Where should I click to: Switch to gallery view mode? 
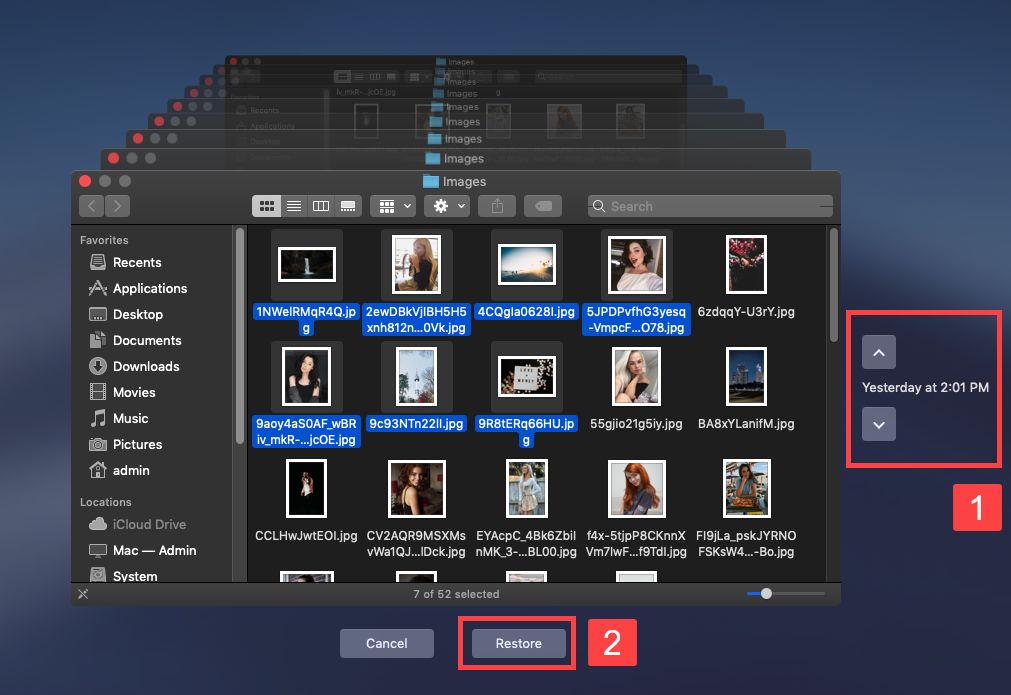(x=348, y=206)
